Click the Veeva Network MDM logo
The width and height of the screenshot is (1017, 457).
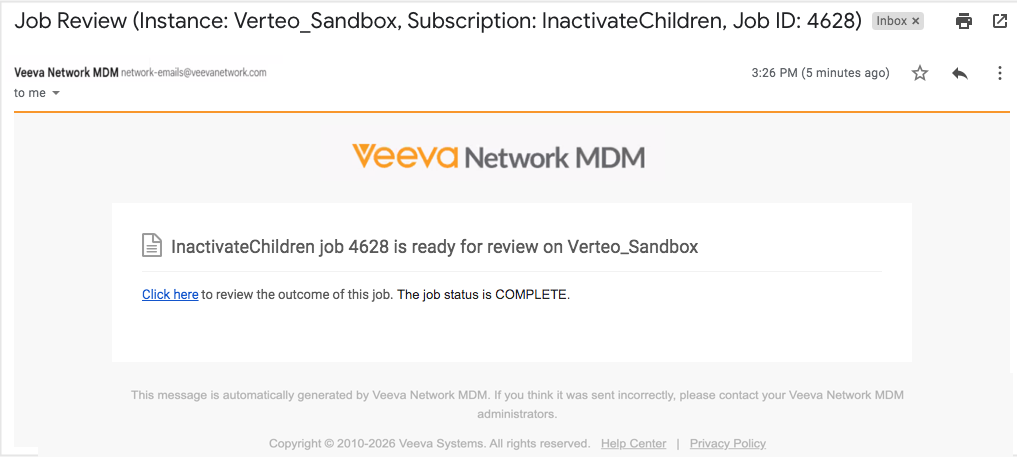point(498,158)
